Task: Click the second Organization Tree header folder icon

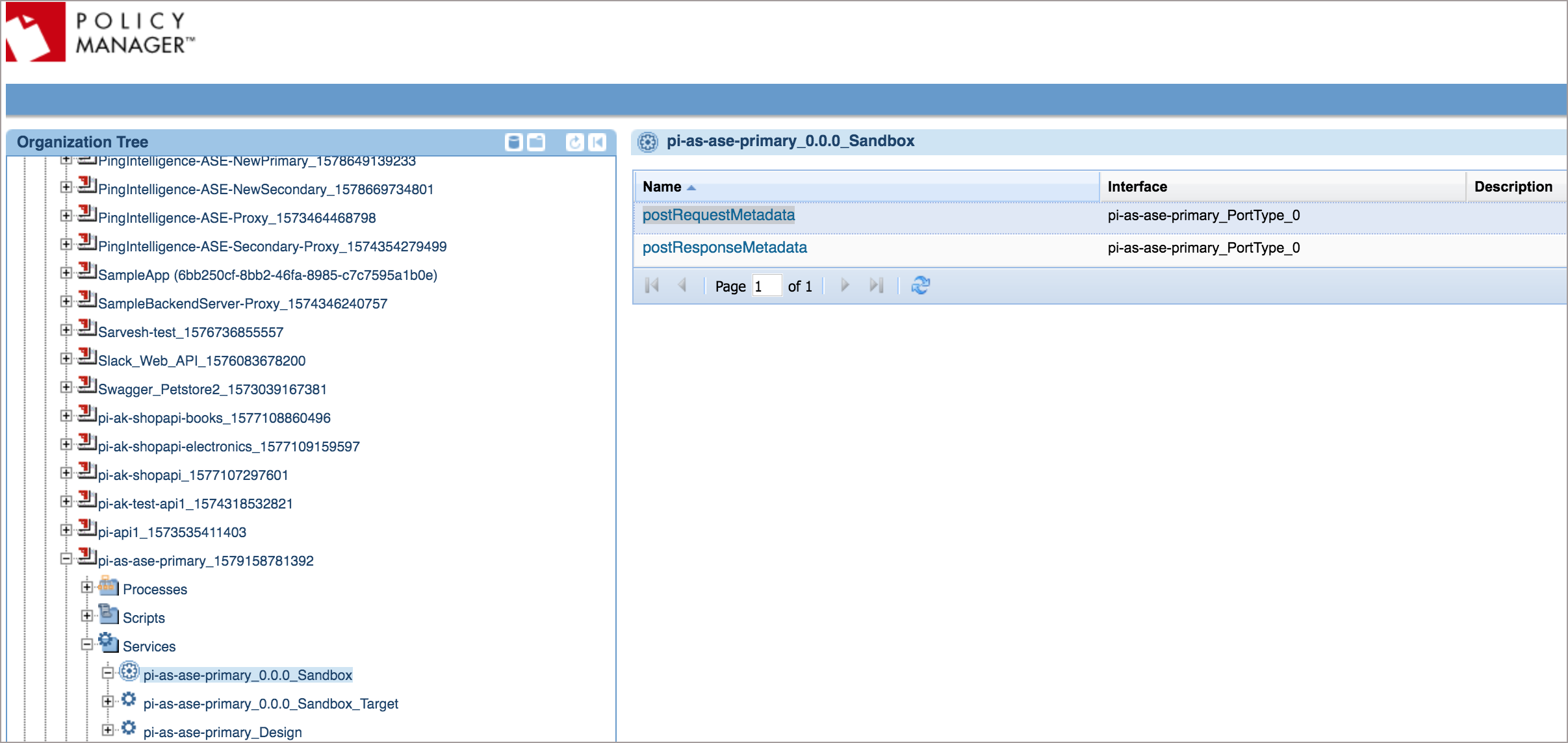Action: [x=536, y=142]
